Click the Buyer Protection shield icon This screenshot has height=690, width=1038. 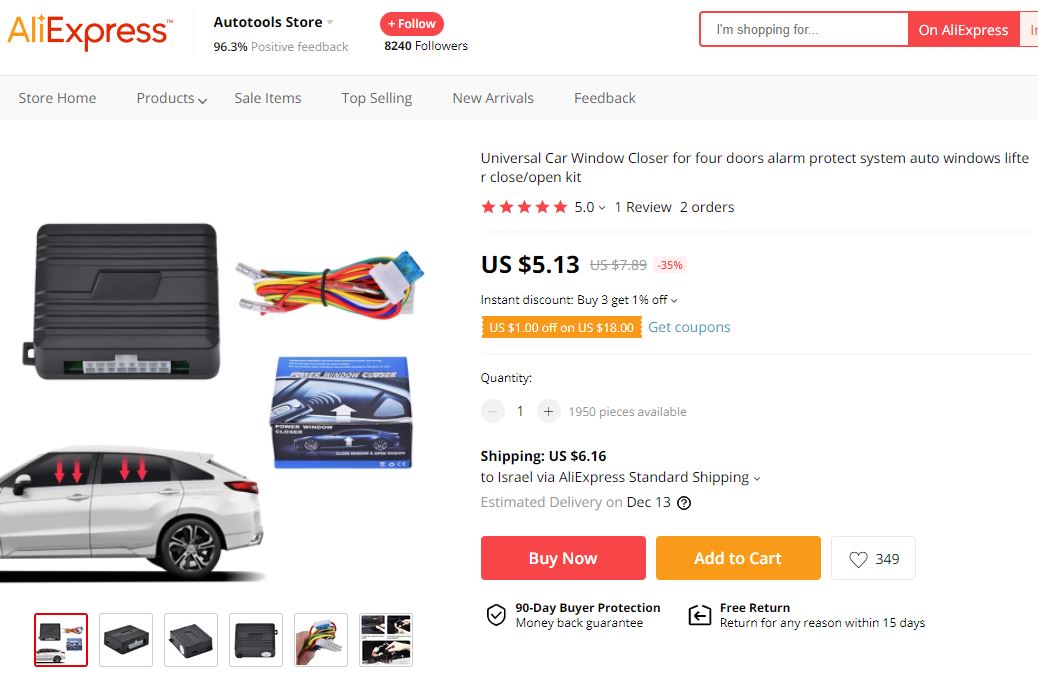[496, 615]
